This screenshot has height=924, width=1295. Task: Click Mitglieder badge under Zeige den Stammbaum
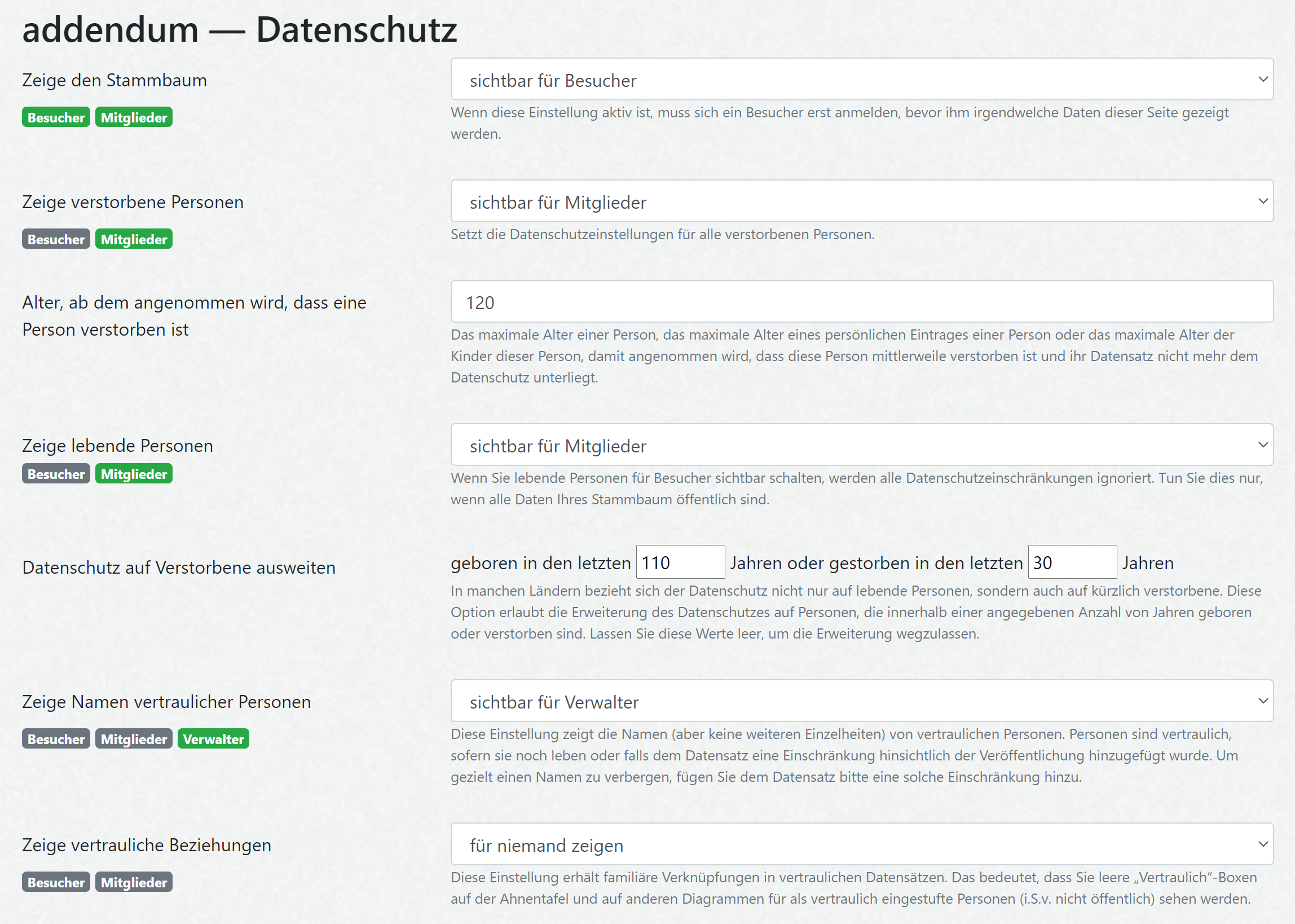pos(134,117)
